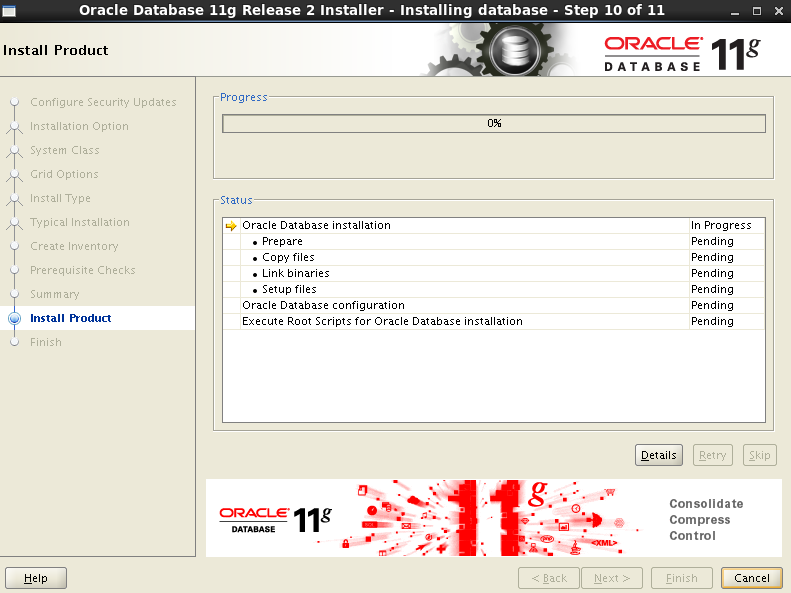This screenshot has height=593, width=791.
Task: Select the Prepare status row
Action: point(494,242)
